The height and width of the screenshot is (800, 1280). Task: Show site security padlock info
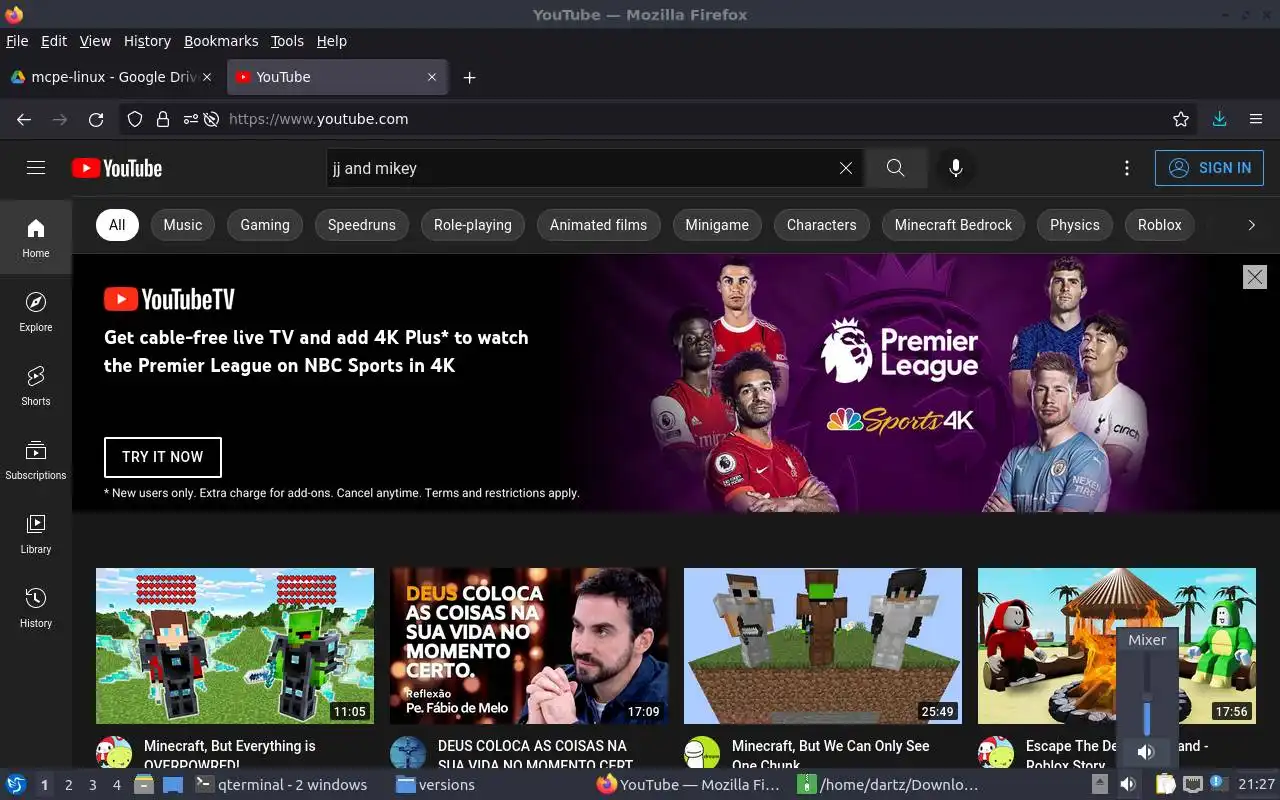click(163, 119)
